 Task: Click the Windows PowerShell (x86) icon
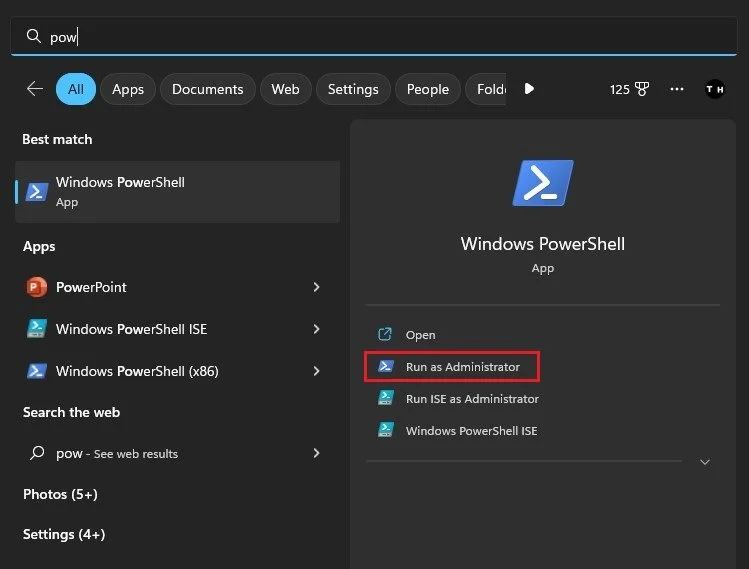click(x=37, y=371)
